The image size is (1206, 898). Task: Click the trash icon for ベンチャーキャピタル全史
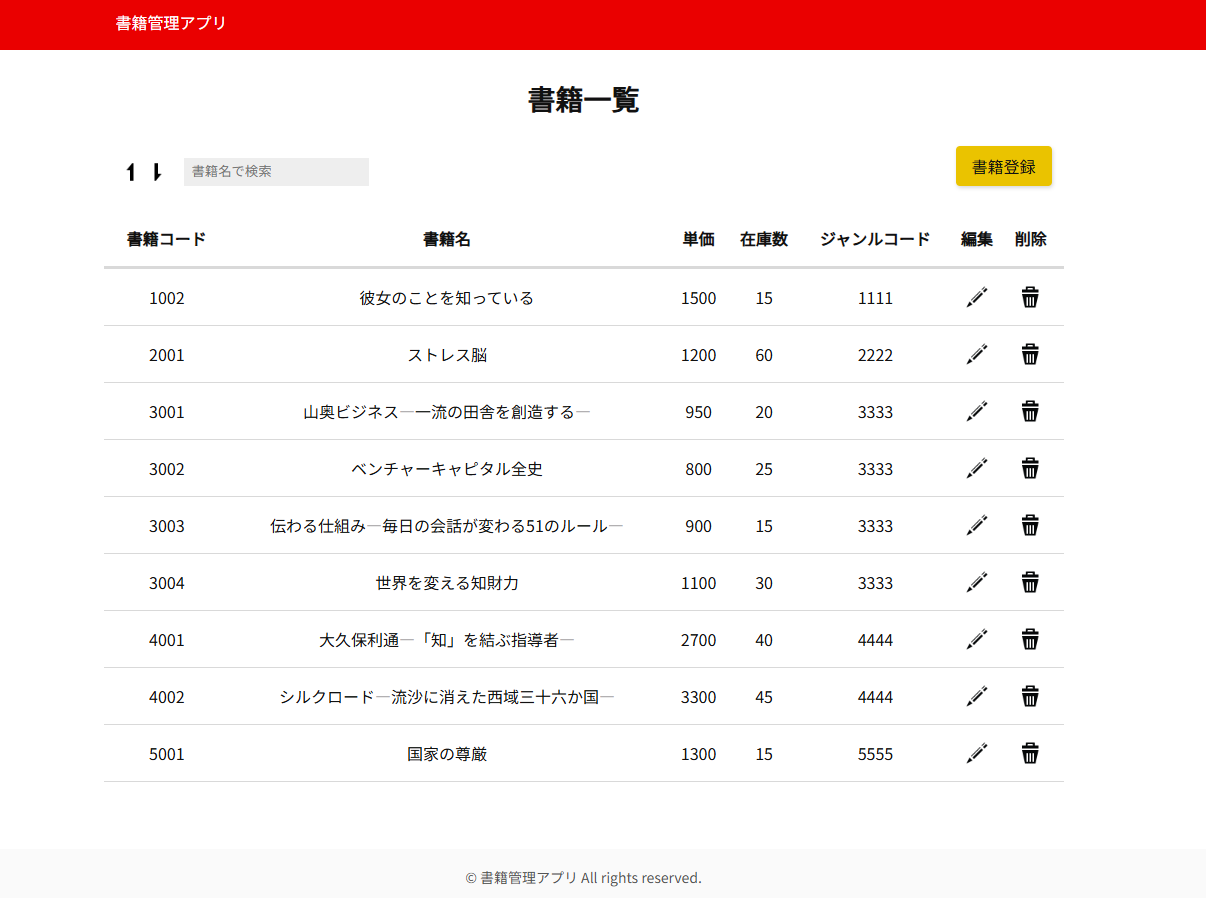tap(1030, 468)
